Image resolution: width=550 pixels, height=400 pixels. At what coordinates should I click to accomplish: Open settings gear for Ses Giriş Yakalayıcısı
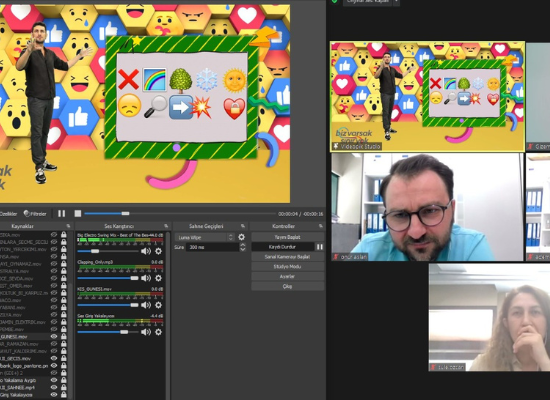click(159, 332)
